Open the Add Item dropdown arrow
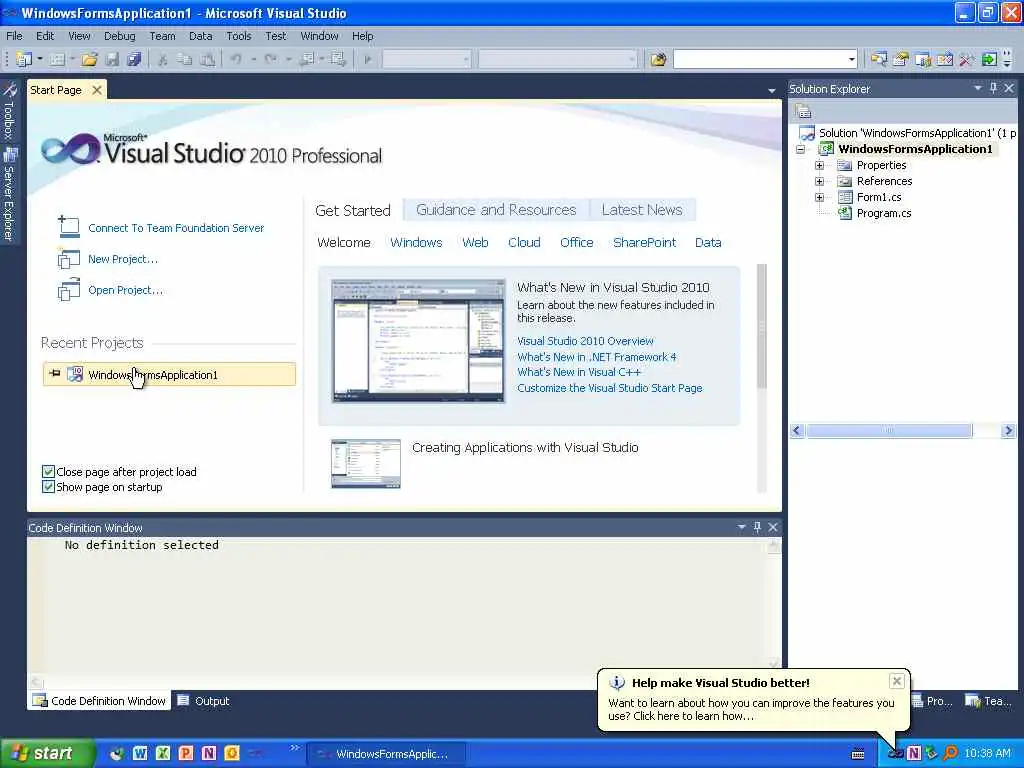 click(71, 59)
